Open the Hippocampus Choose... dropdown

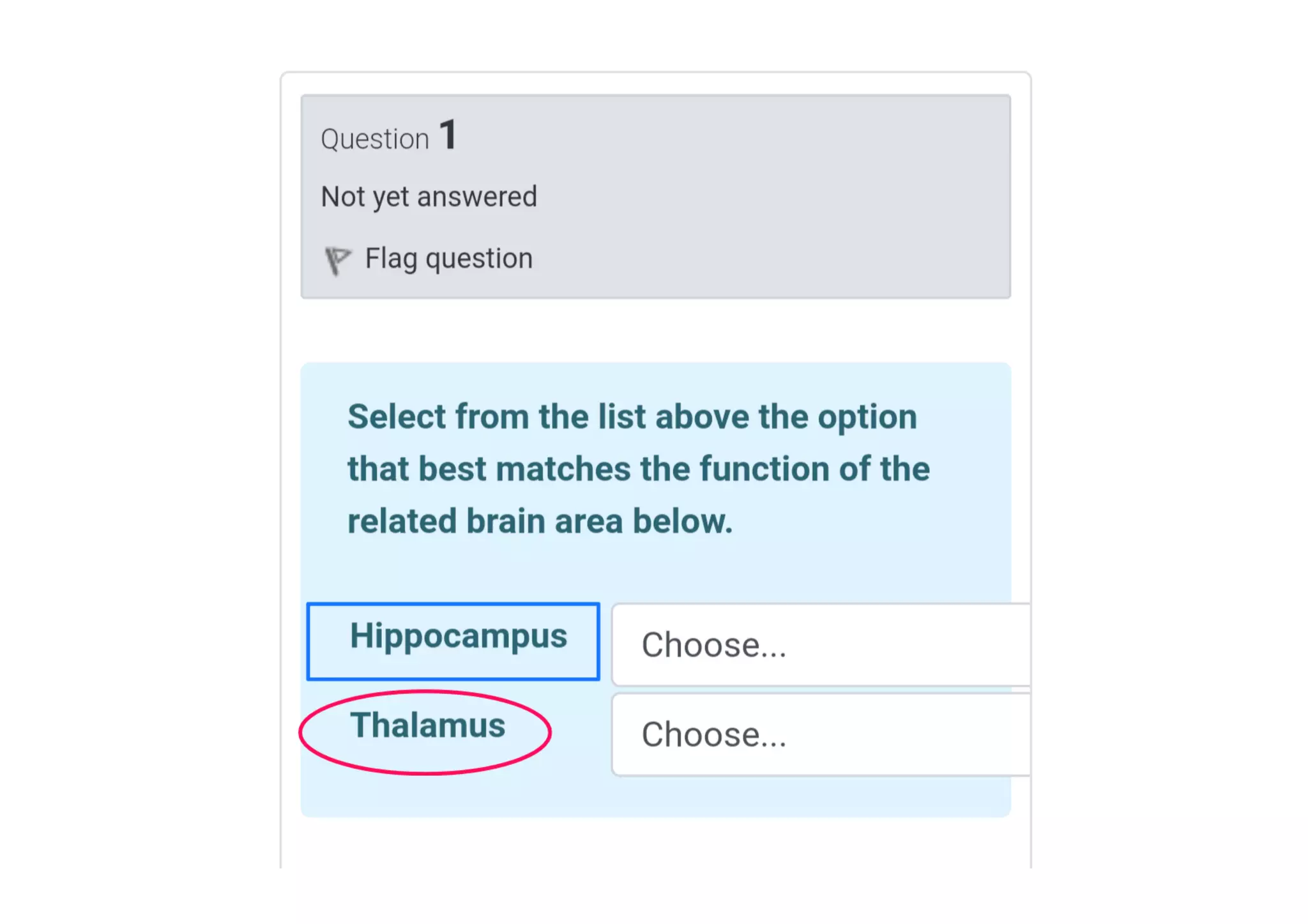click(x=821, y=644)
